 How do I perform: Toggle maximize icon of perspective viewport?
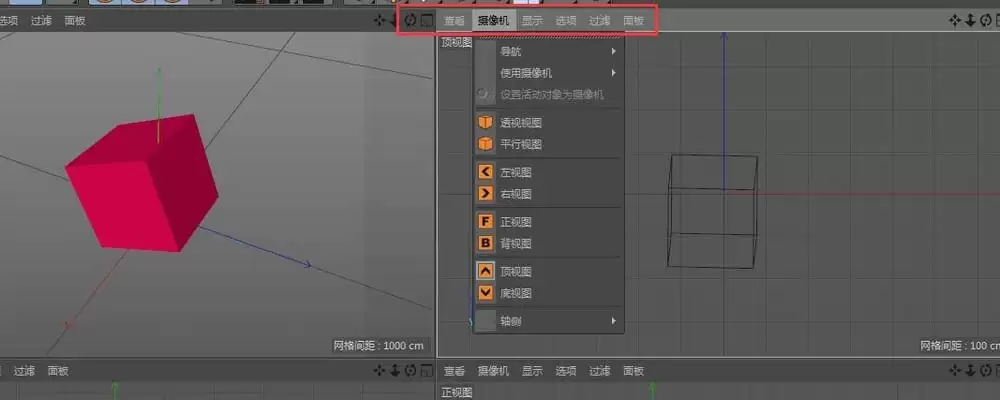pos(427,20)
